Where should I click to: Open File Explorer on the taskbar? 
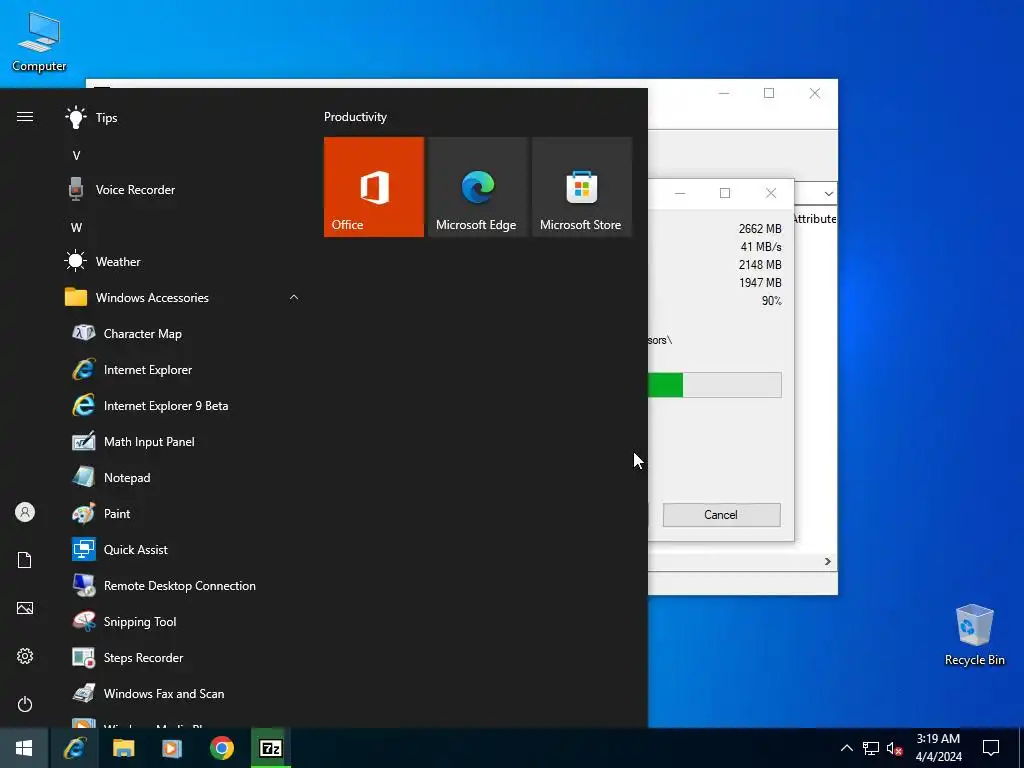[x=123, y=748]
